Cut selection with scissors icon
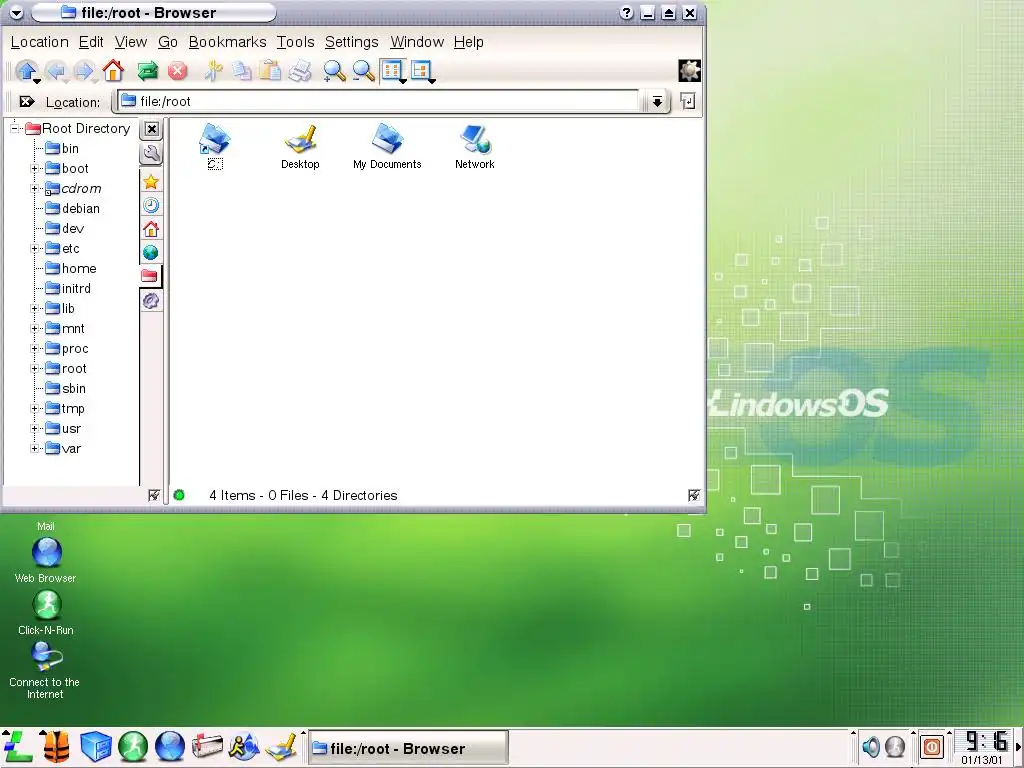 coord(213,71)
